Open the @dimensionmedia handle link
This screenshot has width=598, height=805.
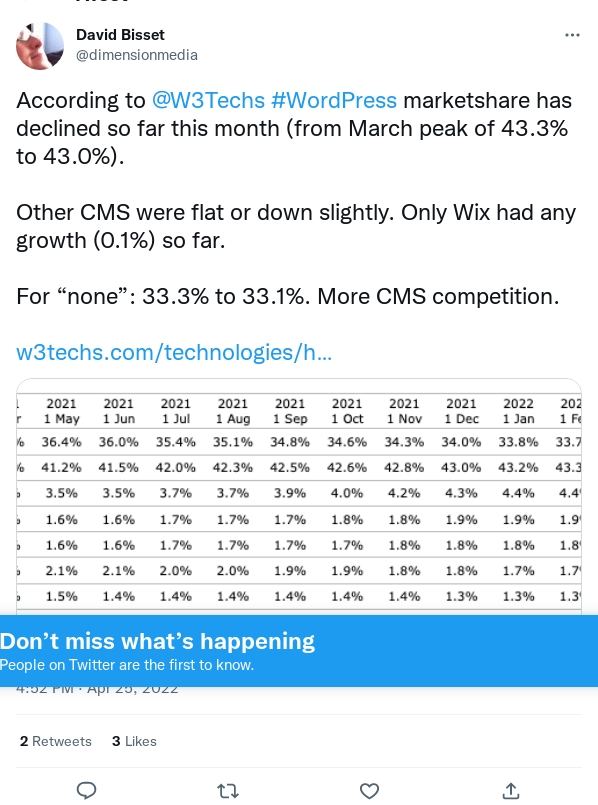pyautogui.click(x=137, y=55)
